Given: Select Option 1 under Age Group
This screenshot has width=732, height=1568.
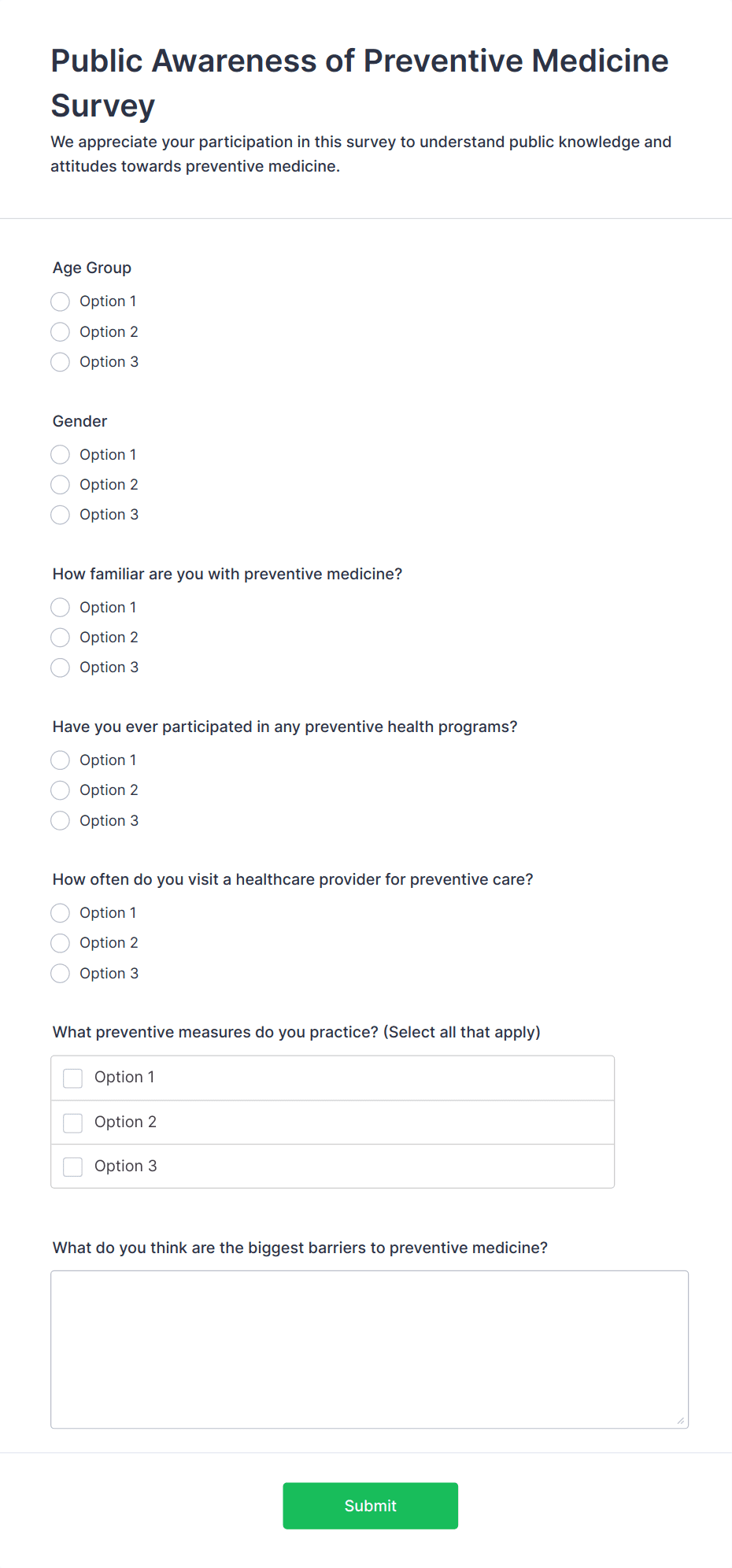Looking at the screenshot, I should [61, 301].
